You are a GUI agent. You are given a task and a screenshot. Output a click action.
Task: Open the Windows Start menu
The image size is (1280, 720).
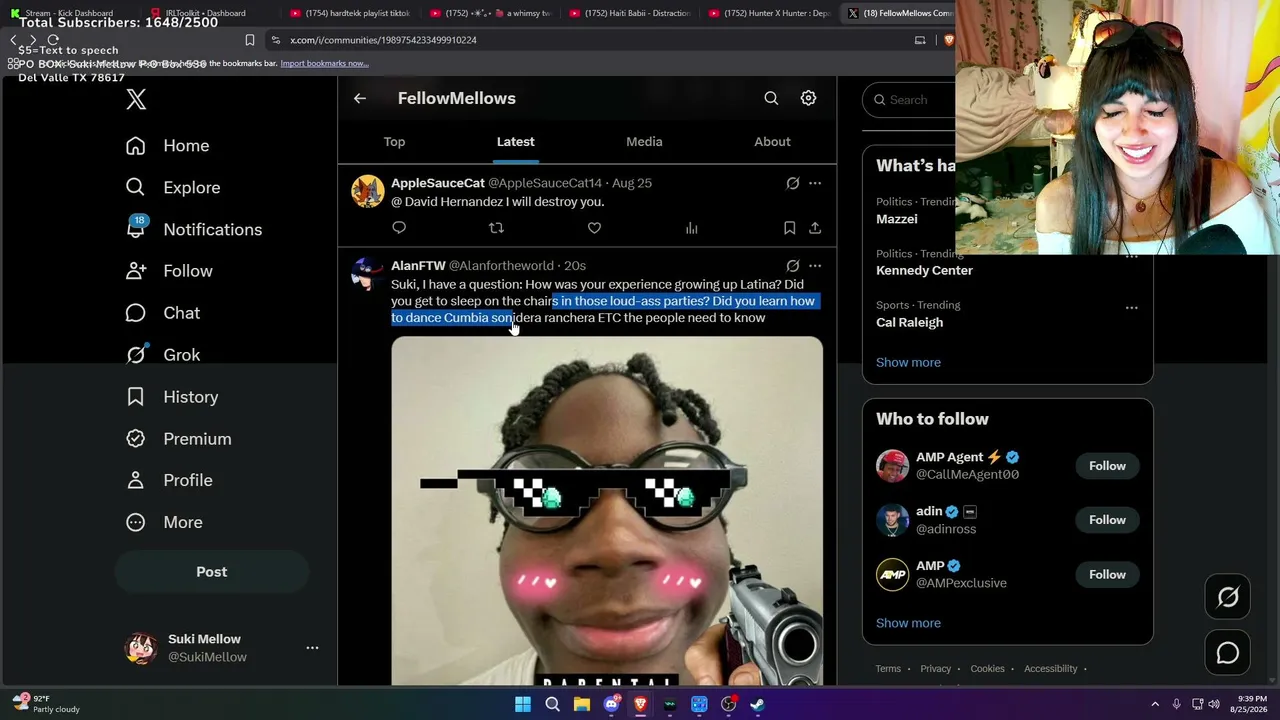point(523,704)
